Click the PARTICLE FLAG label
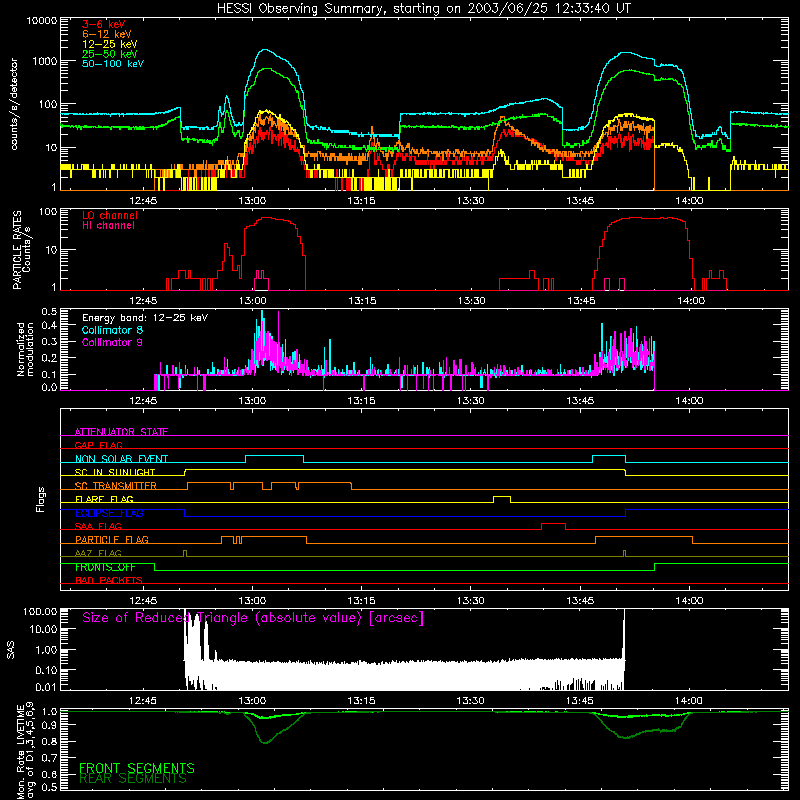The height and width of the screenshot is (800, 800). point(112,539)
